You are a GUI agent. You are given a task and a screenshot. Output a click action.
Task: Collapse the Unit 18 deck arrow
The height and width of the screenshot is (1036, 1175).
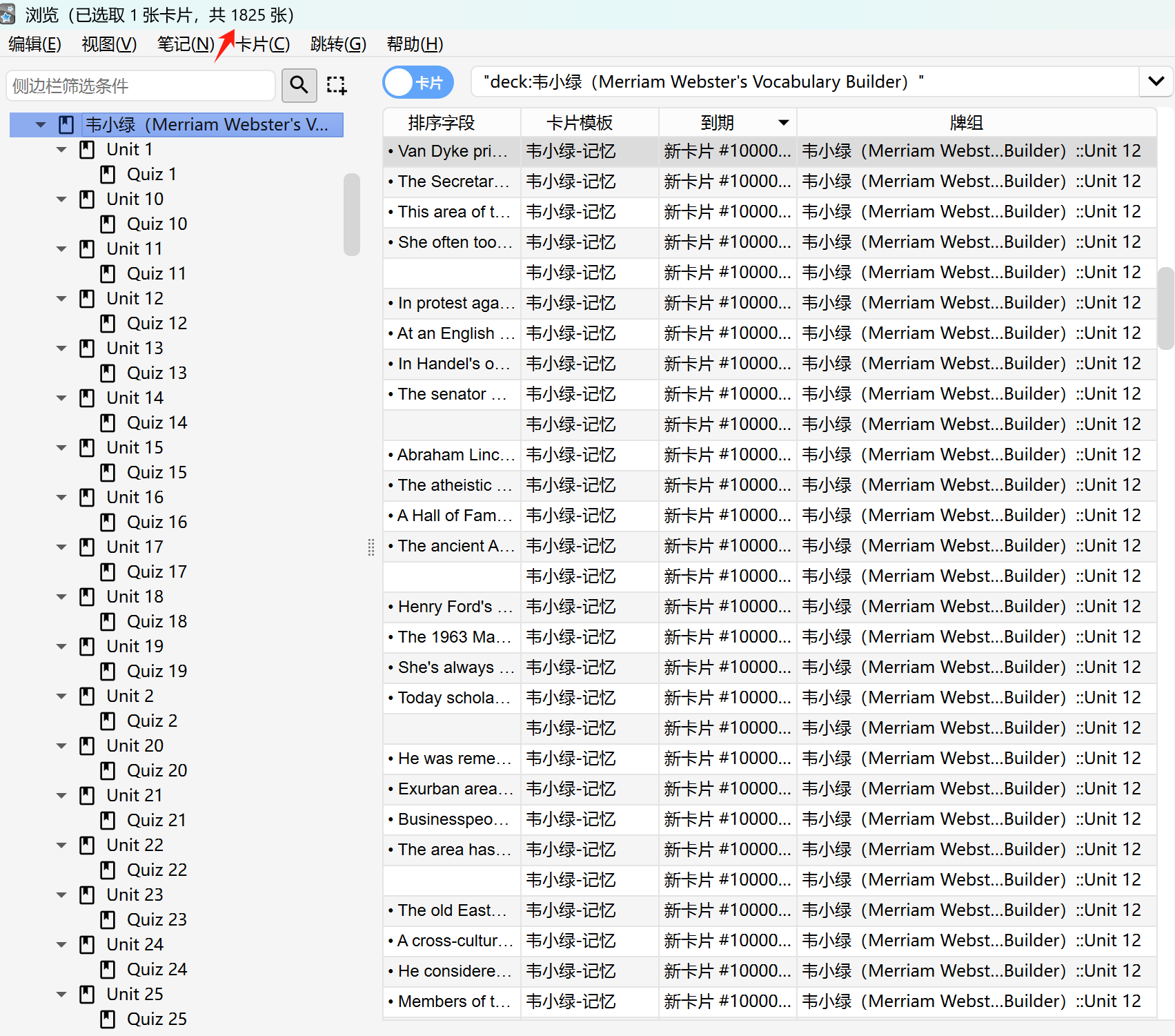(61, 597)
